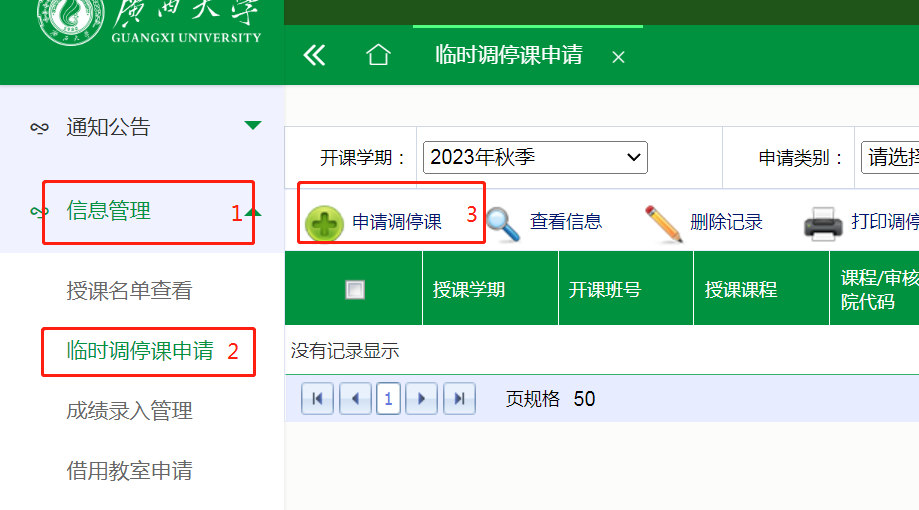Click the pencil Delete Record icon
The width and height of the screenshot is (919, 510).
(663, 223)
